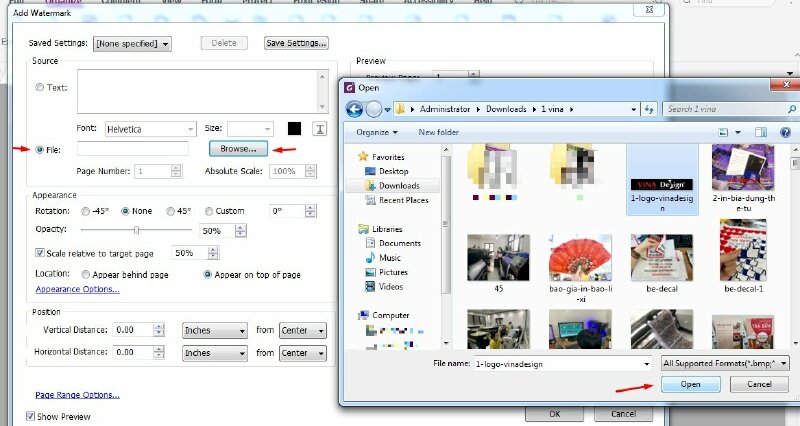This screenshot has height=426, width=800.
Task: Open the Help question mark icon
Action: click(x=785, y=133)
